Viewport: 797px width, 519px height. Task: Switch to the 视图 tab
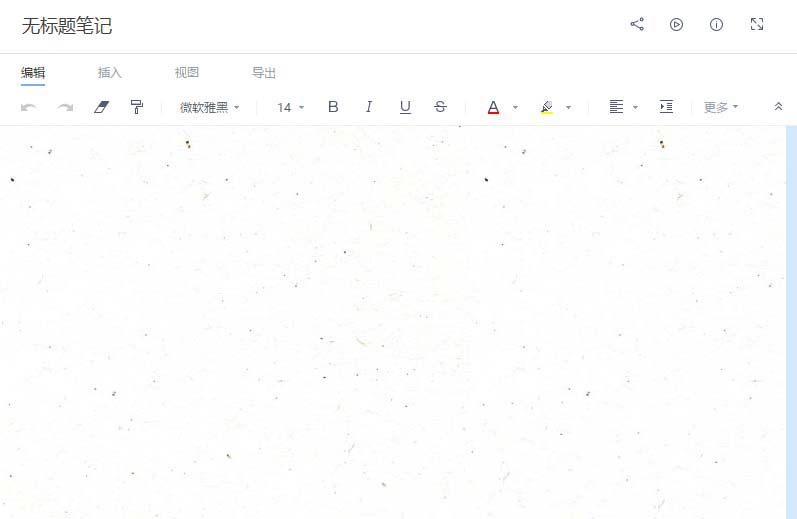coord(187,73)
